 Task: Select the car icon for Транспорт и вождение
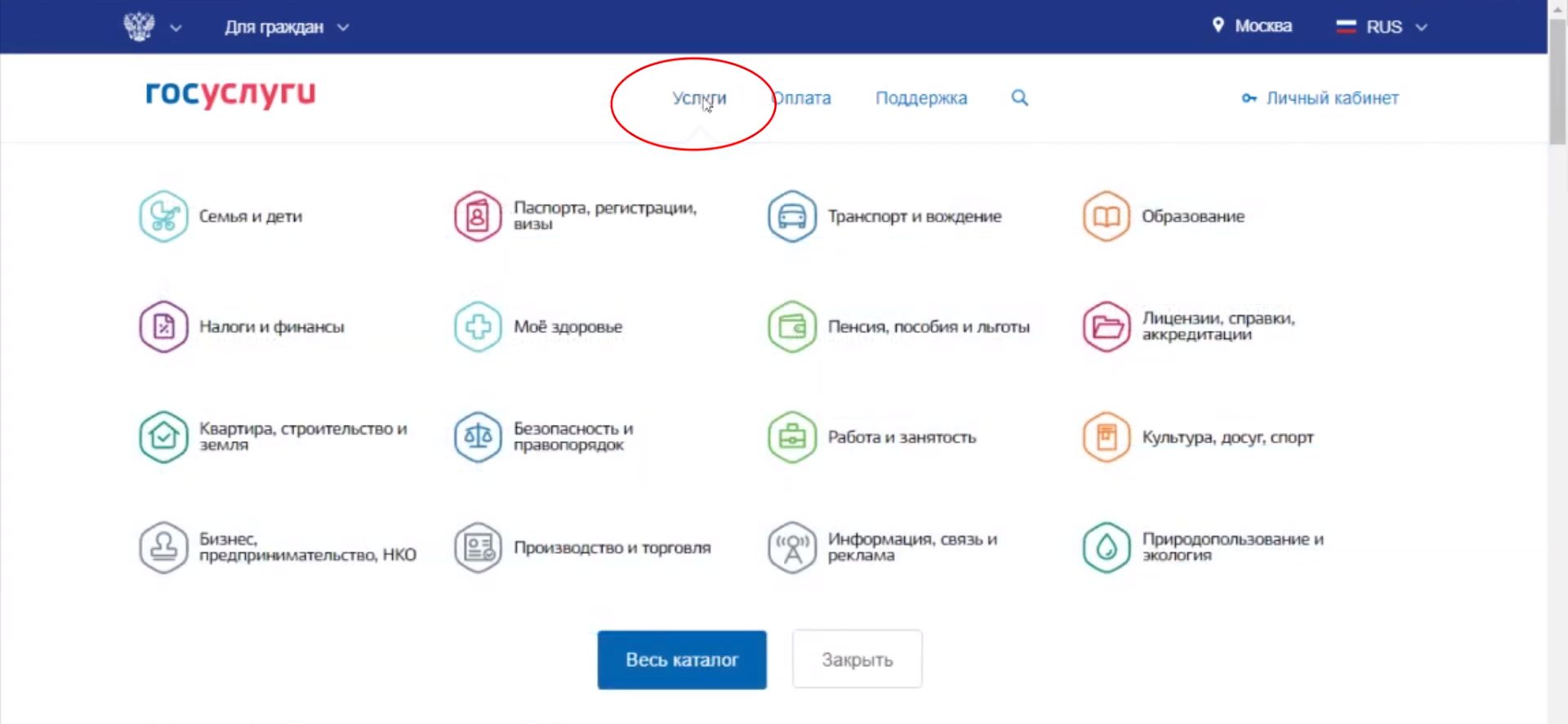tap(791, 217)
